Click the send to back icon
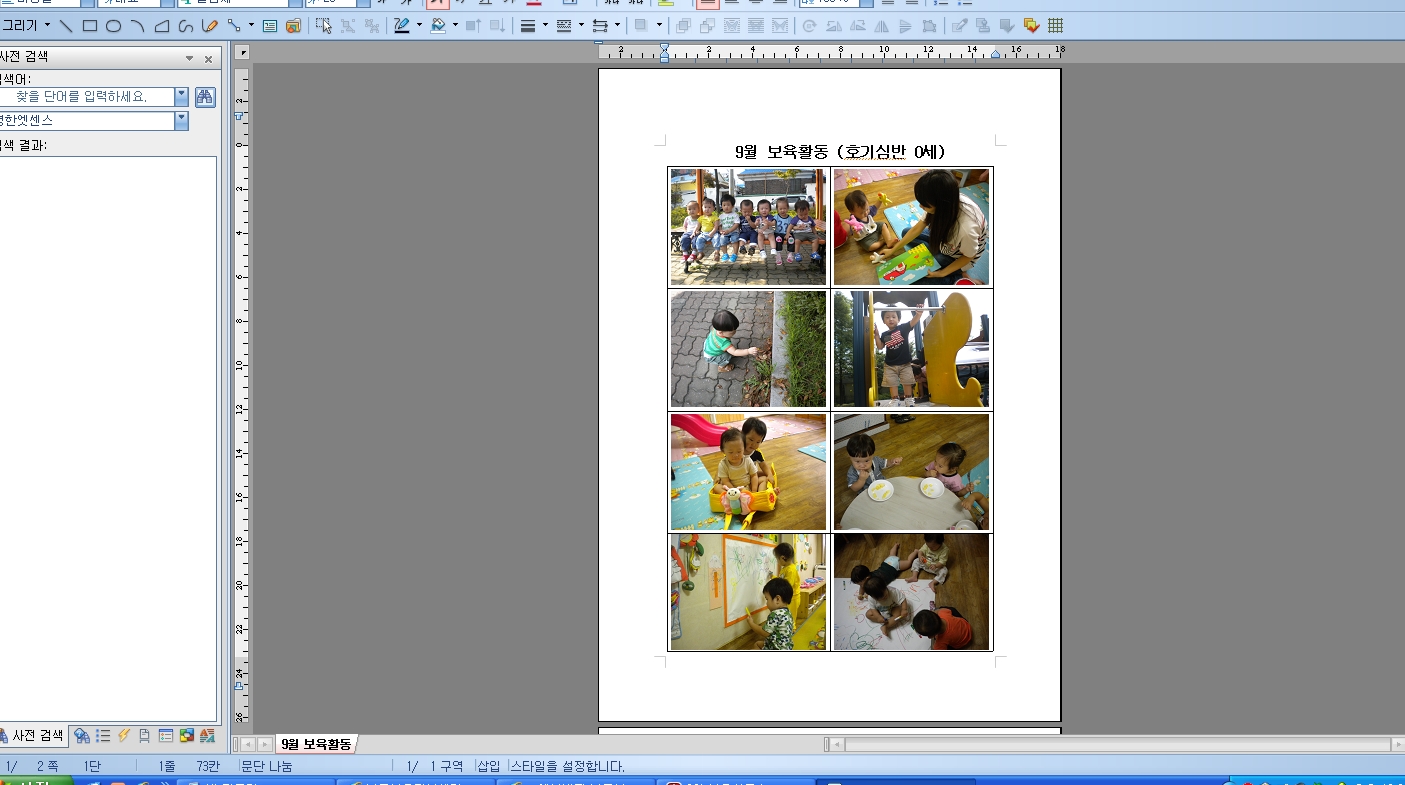Viewport: 1405px width, 785px height. click(708, 26)
